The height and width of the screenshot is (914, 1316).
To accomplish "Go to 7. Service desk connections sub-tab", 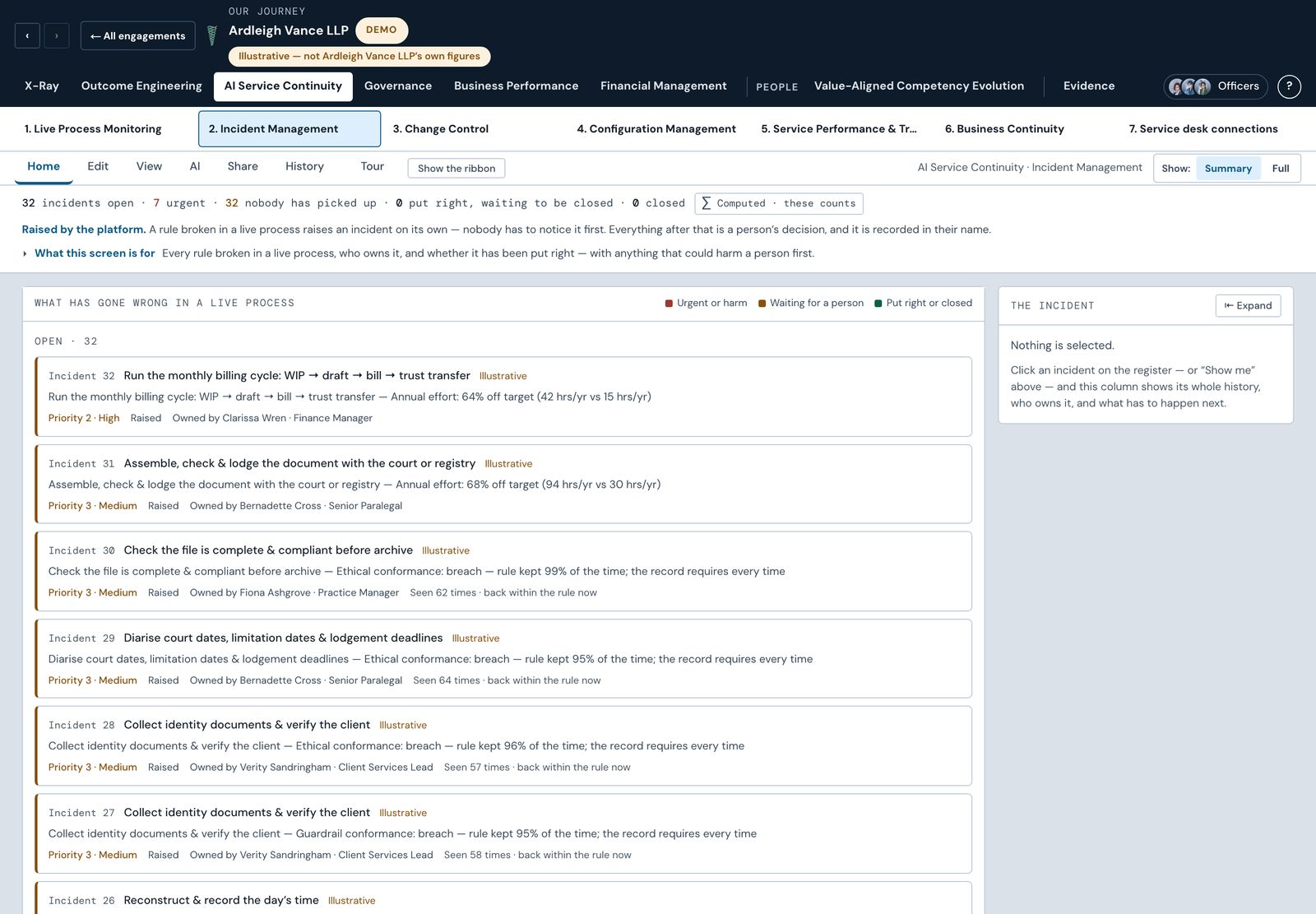I will (1211, 129).
